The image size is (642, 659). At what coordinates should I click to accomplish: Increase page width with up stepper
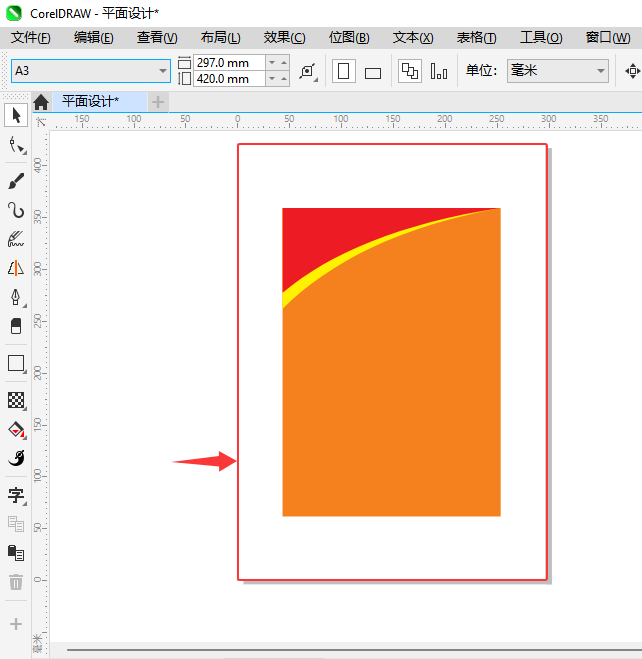284,63
